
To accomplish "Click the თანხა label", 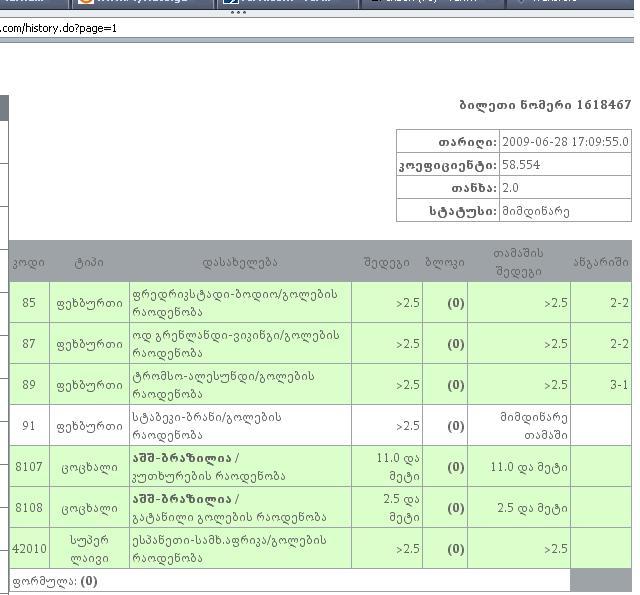I will pyautogui.click(x=474, y=188).
